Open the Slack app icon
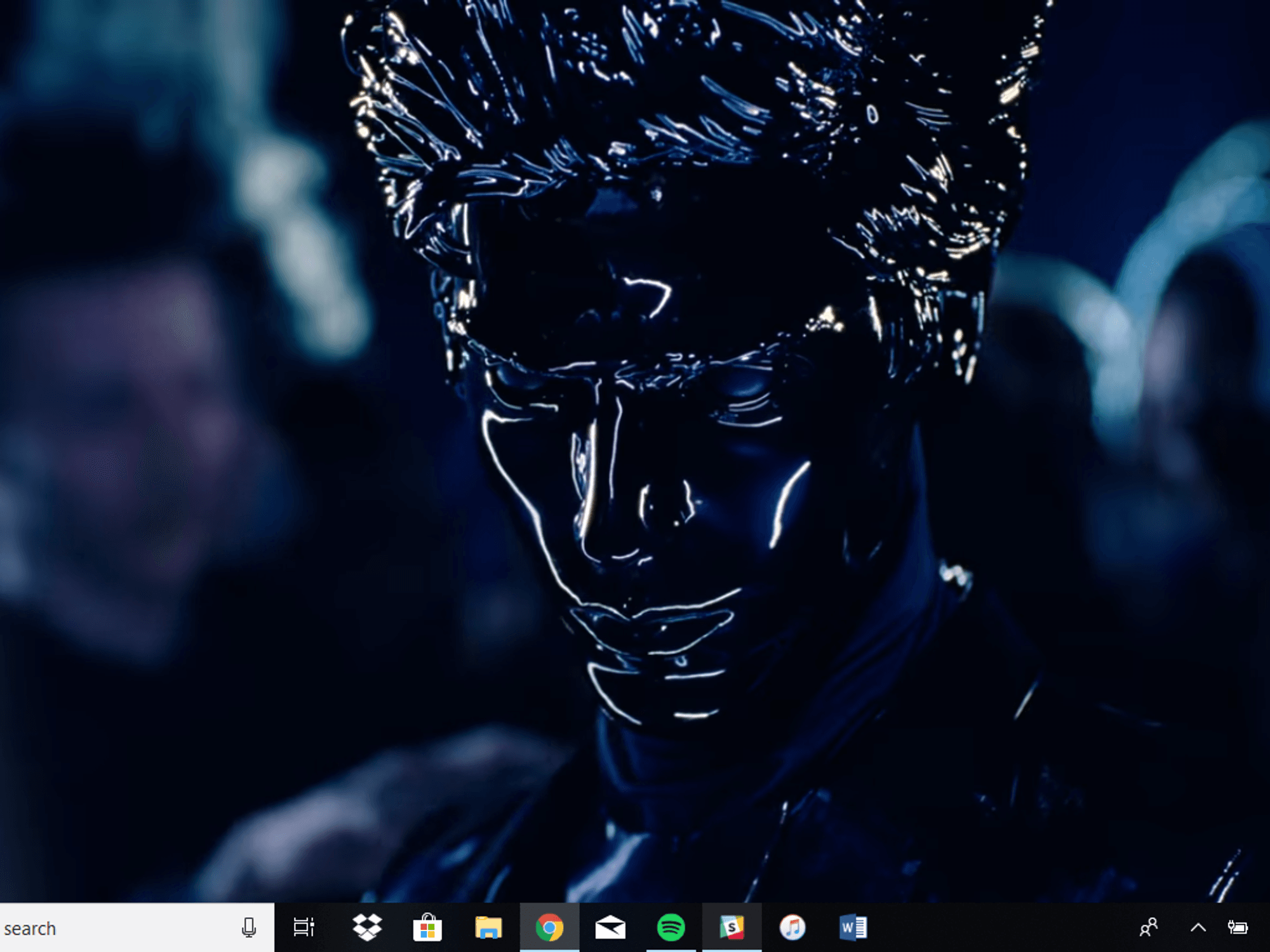Screen dimensions: 1270x952 [x=732, y=928]
